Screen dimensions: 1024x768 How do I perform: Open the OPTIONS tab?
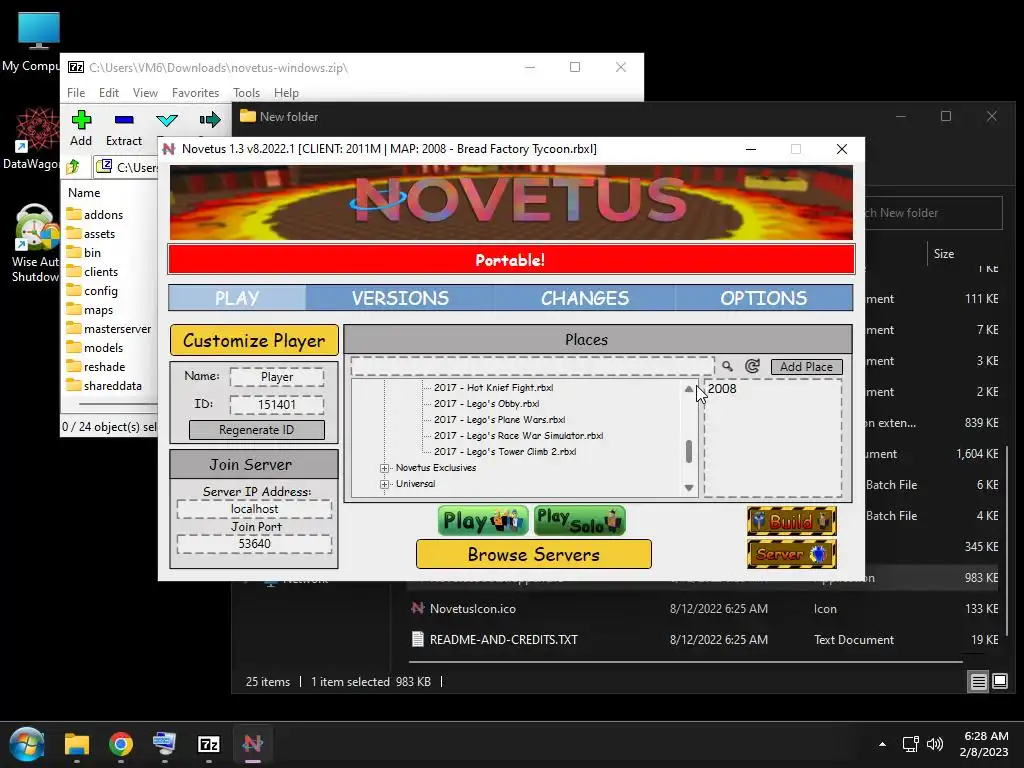[x=763, y=298]
